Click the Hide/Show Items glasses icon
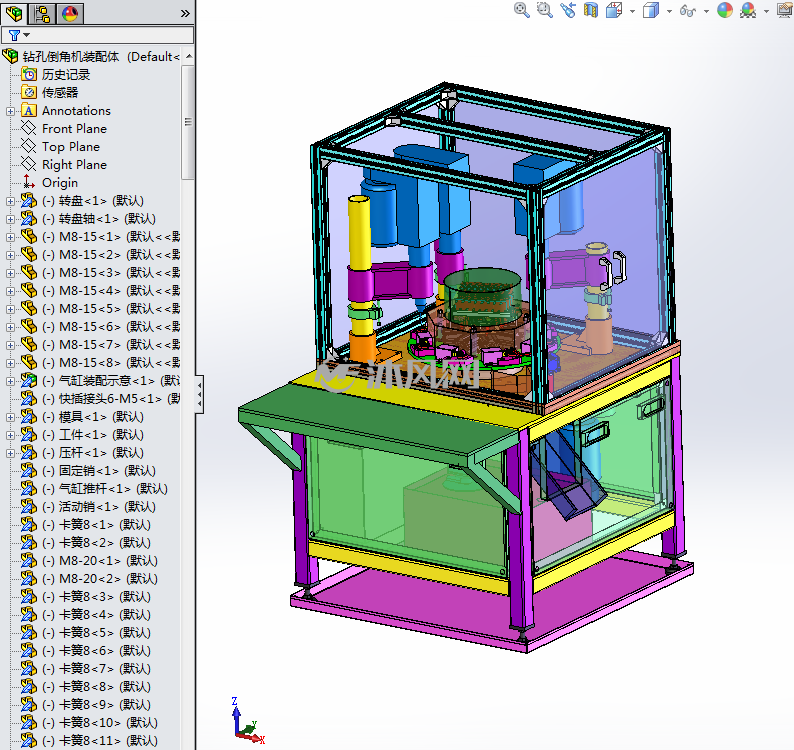 click(x=688, y=10)
